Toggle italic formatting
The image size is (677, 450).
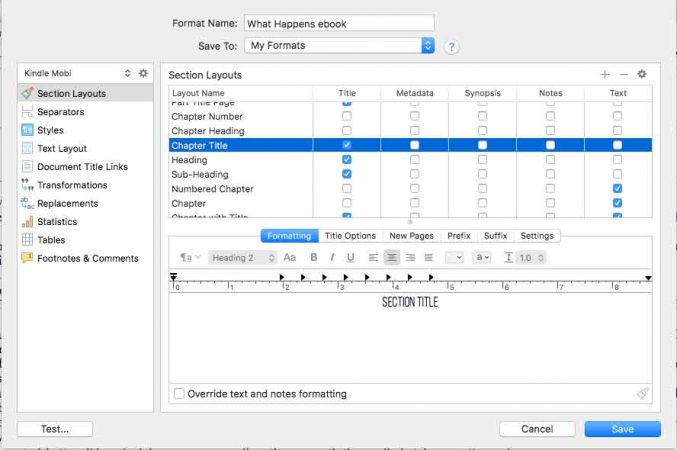(332, 257)
